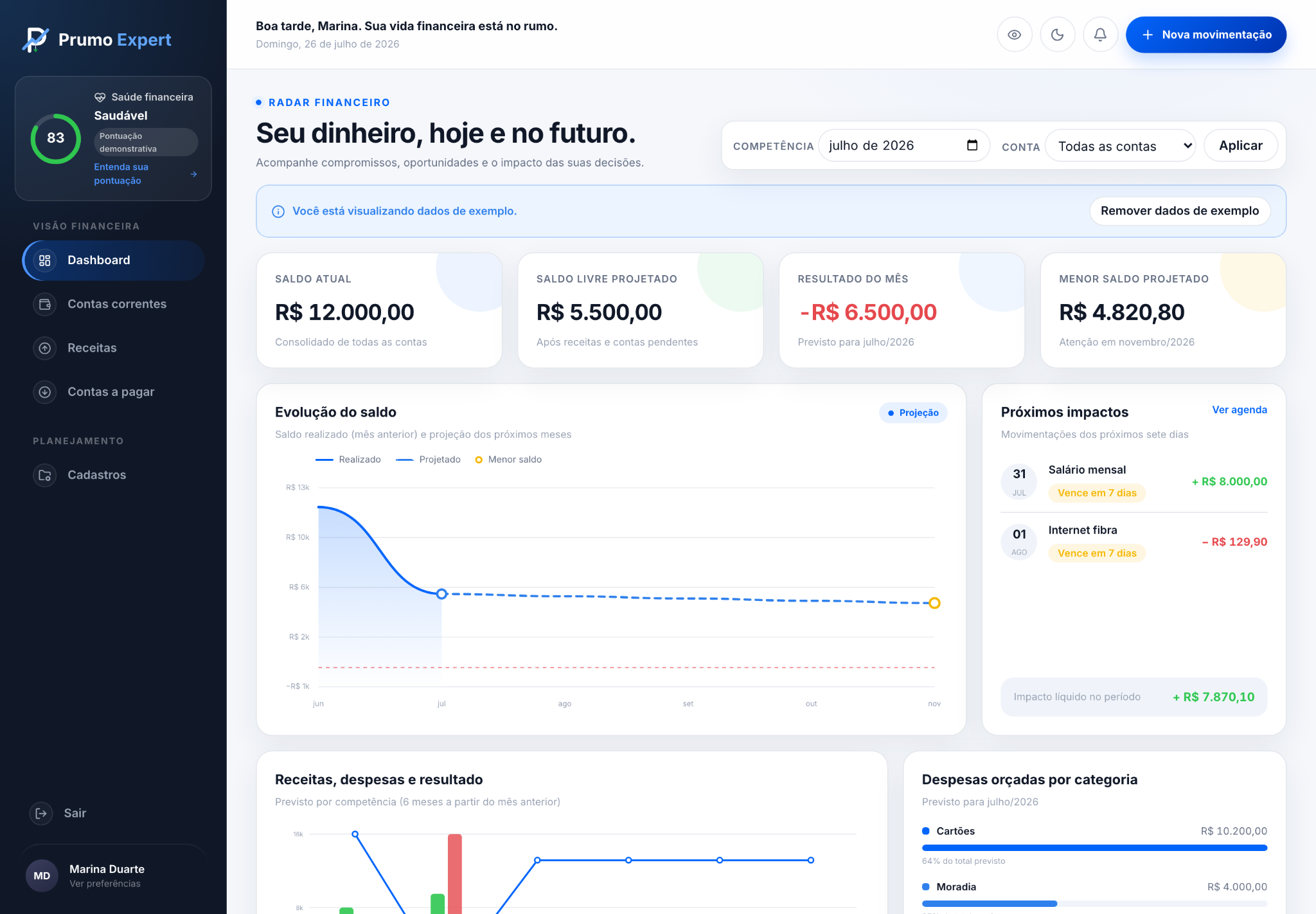
Task: Click the Prumo Expert logo icon
Action: coord(35,40)
